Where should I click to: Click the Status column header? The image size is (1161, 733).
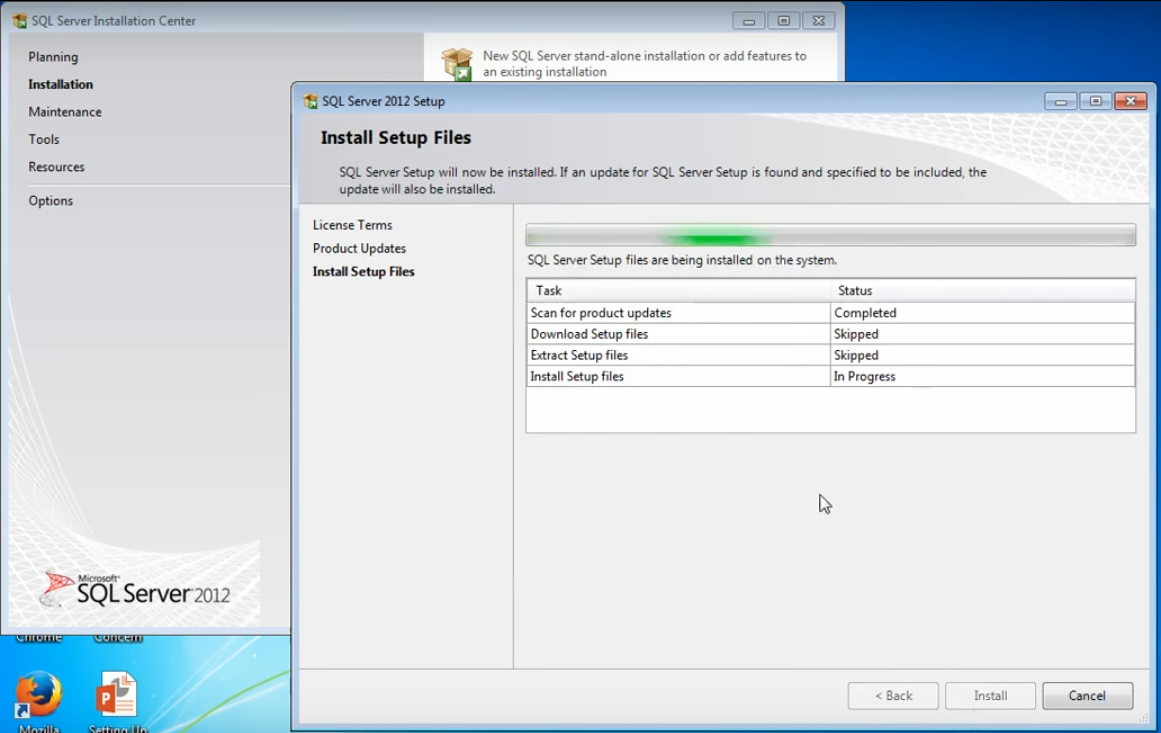983,290
